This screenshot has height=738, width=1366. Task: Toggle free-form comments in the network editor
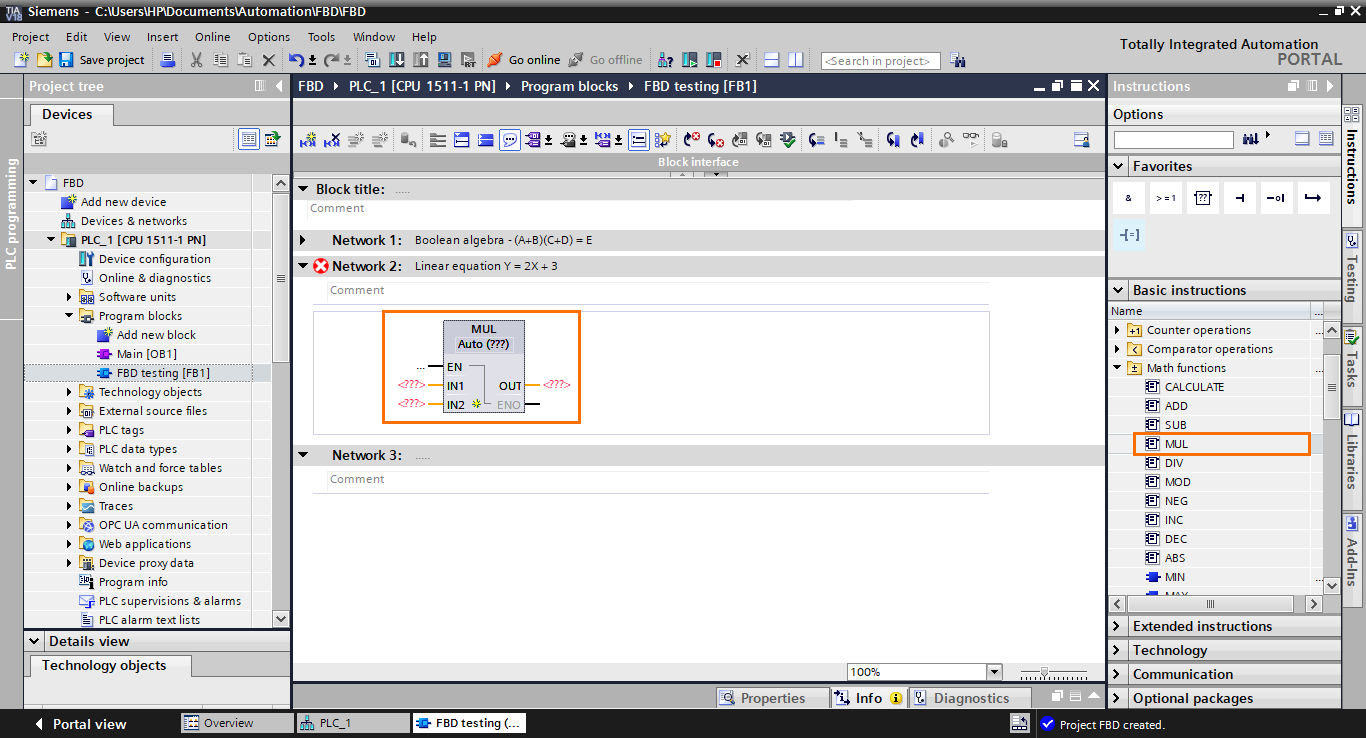tap(510, 139)
